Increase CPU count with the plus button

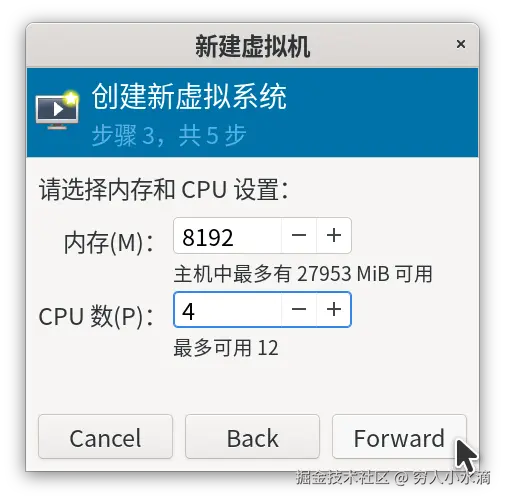coord(334,310)
